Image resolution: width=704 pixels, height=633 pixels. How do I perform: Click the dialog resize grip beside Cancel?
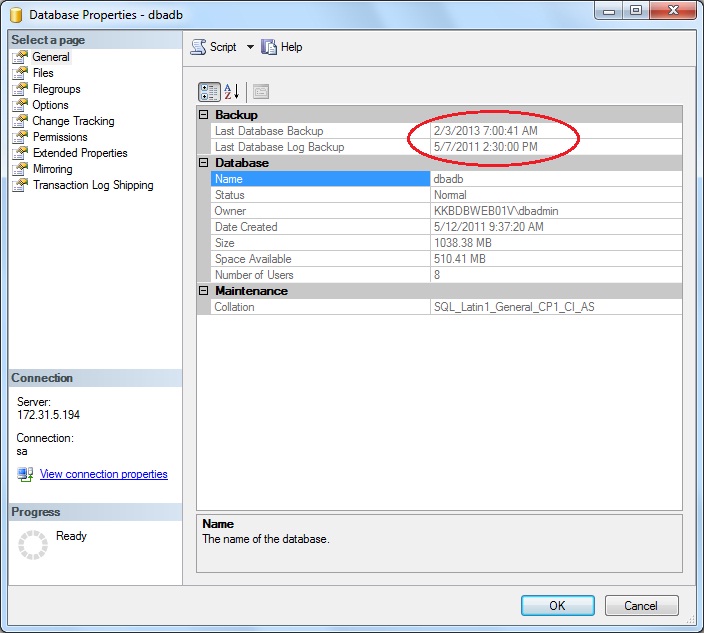690,620
